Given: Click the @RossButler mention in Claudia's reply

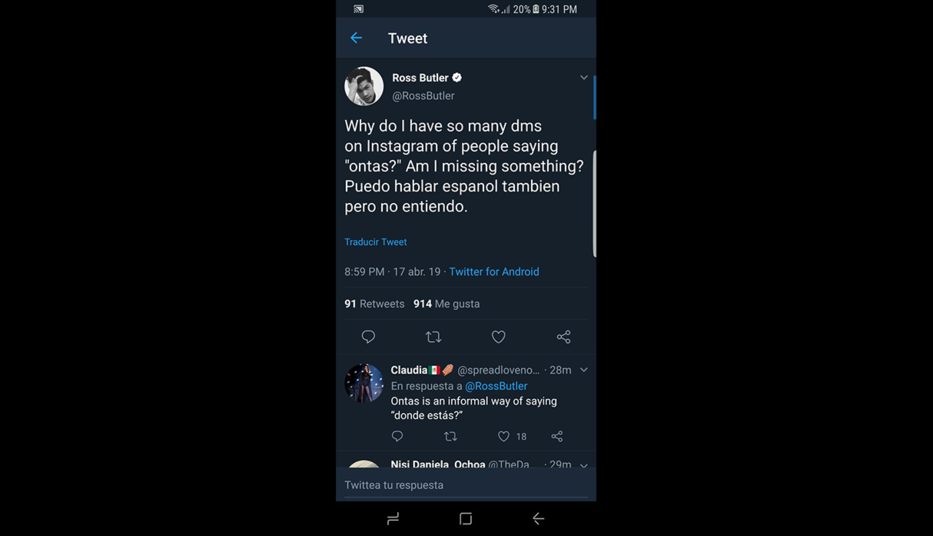Looking at the screenshot, I should tap(496, 386).
